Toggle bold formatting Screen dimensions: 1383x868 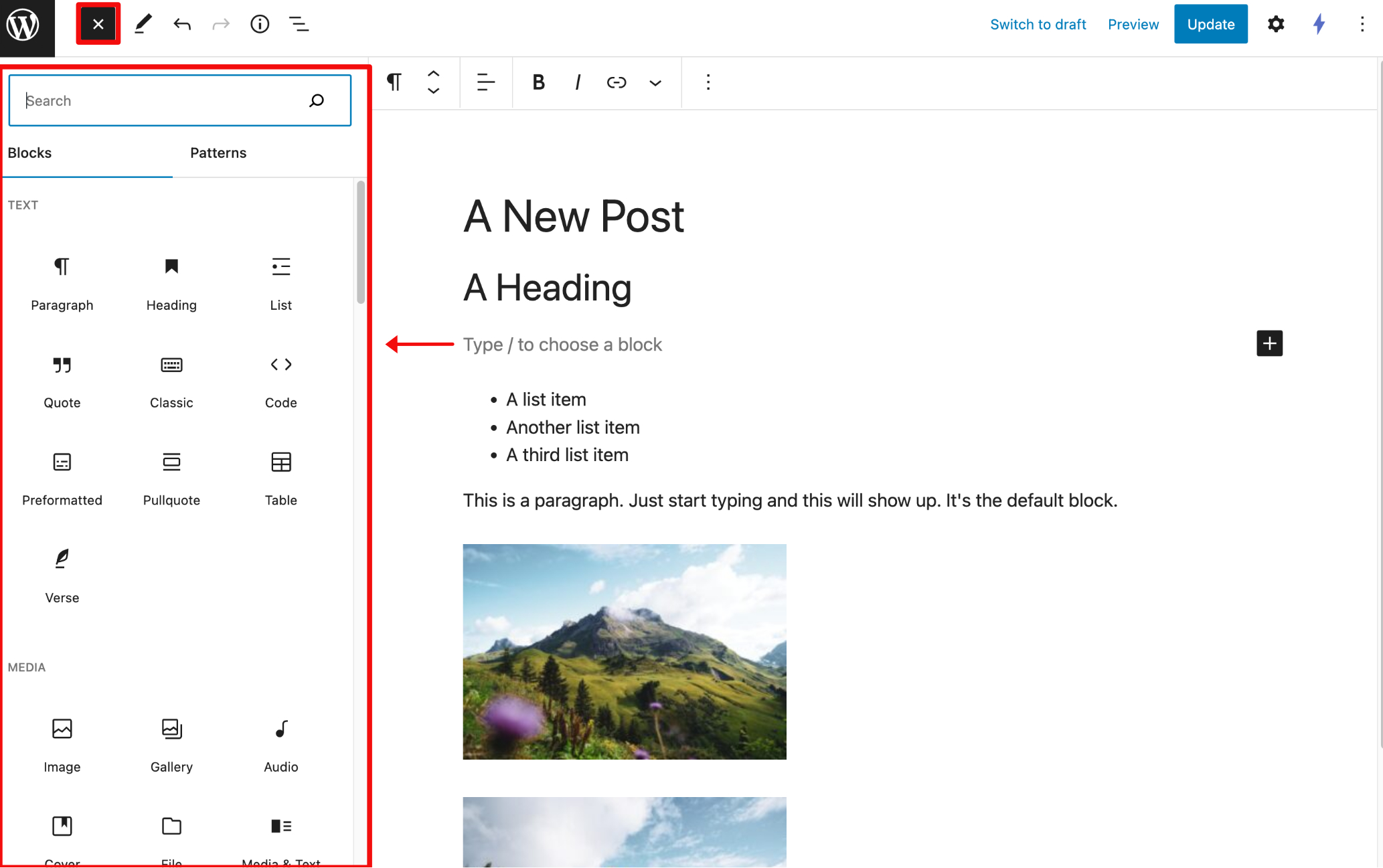(538, 82)
